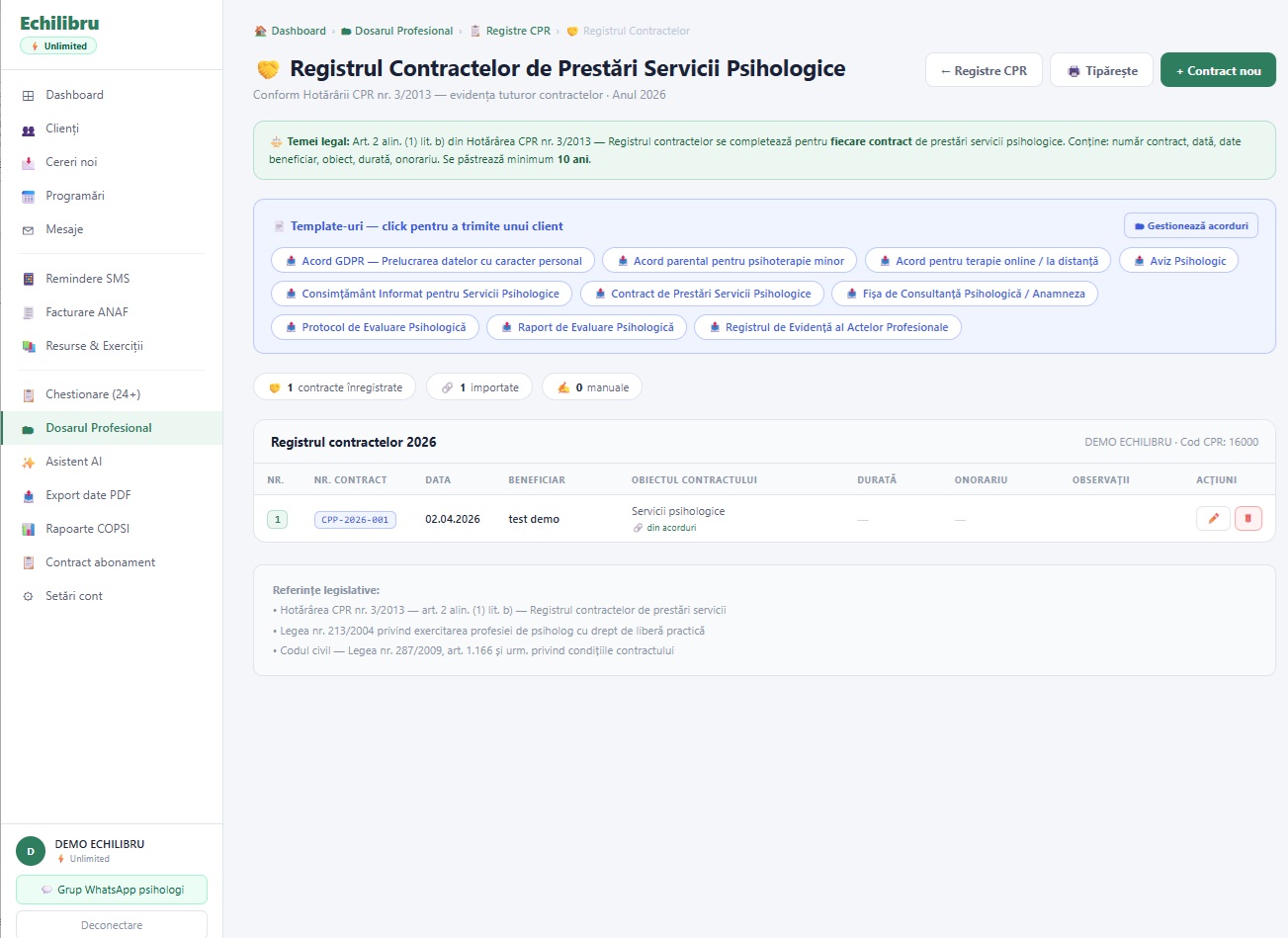Click the '+ Contract nou' button

[1218, 69]
